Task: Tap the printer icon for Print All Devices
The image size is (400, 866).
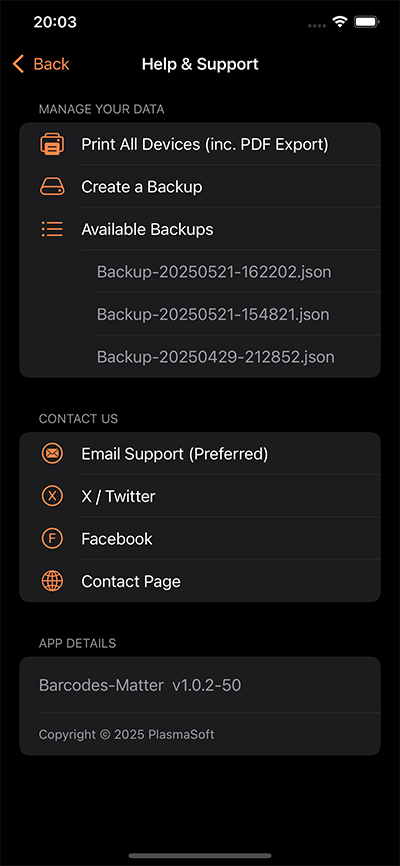Action: pyautogui.click(x=52, y=144)
